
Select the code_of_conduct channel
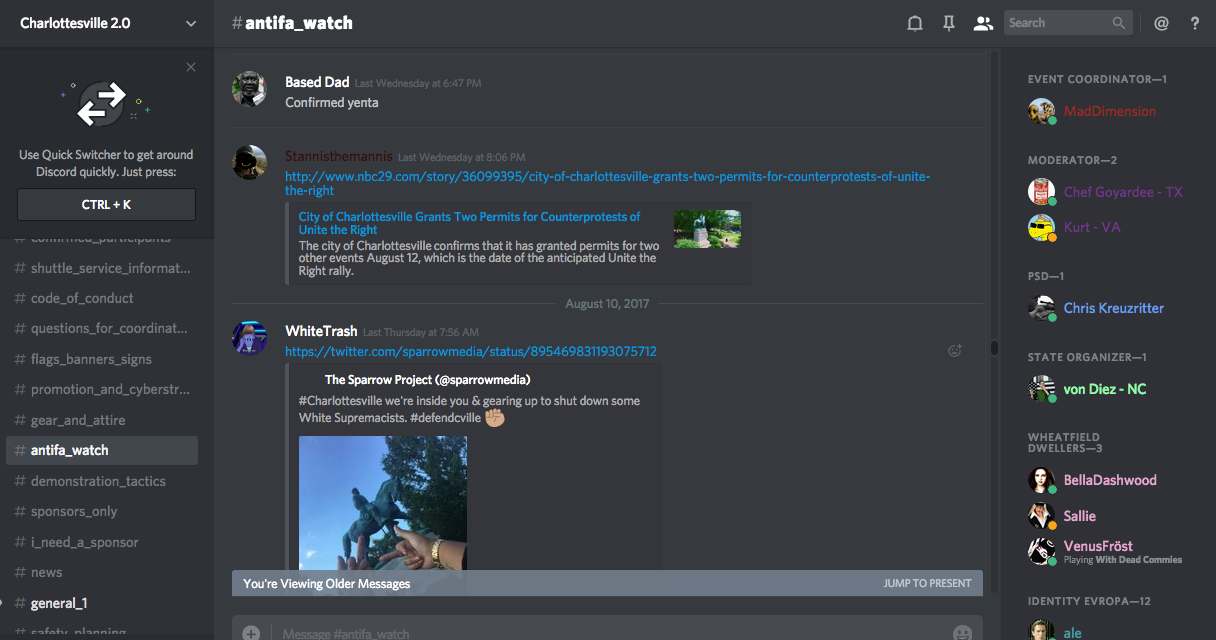pyautogui.click(x=82, y=298)
